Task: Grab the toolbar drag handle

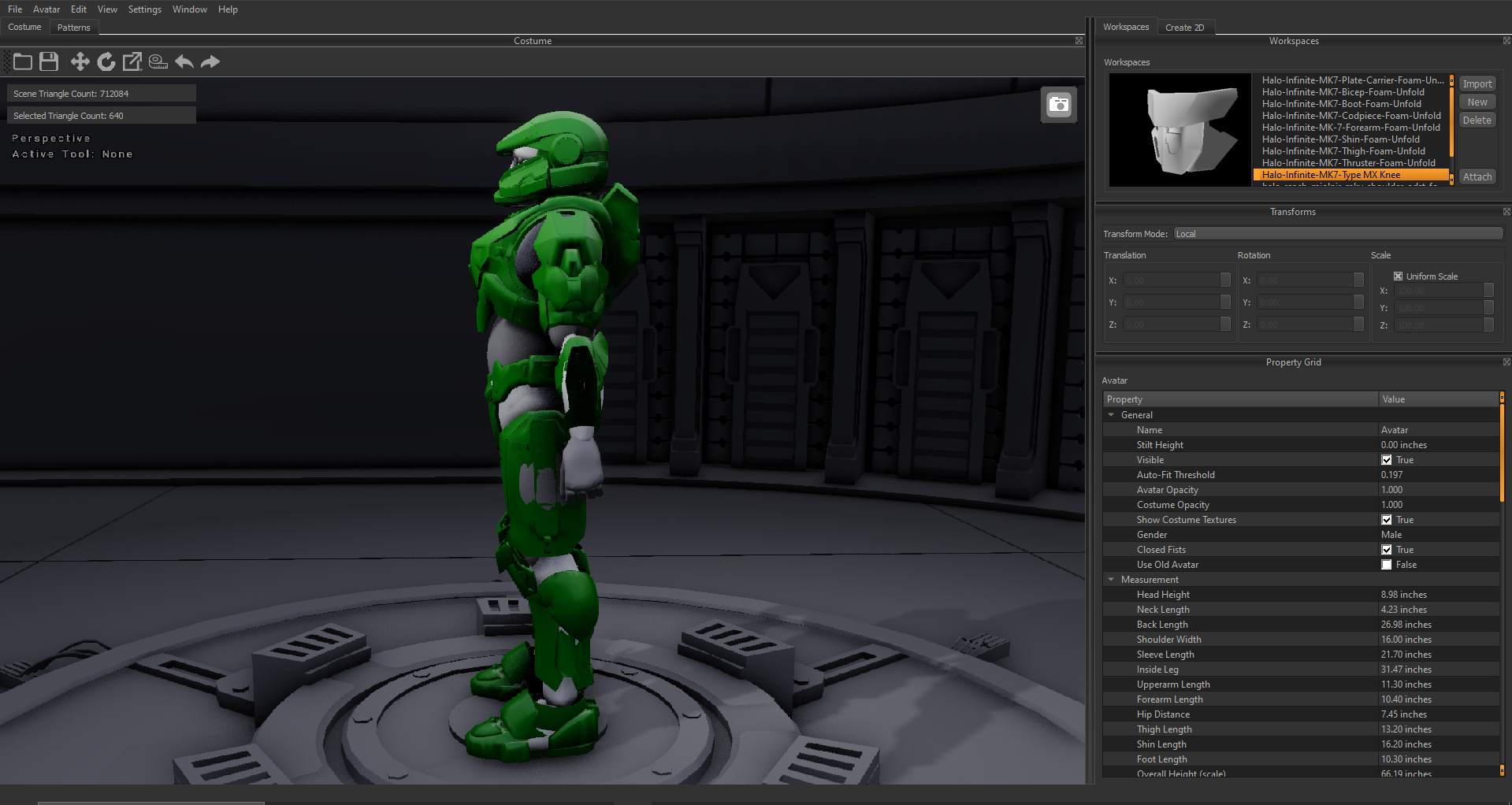Action: pos(6,61)
